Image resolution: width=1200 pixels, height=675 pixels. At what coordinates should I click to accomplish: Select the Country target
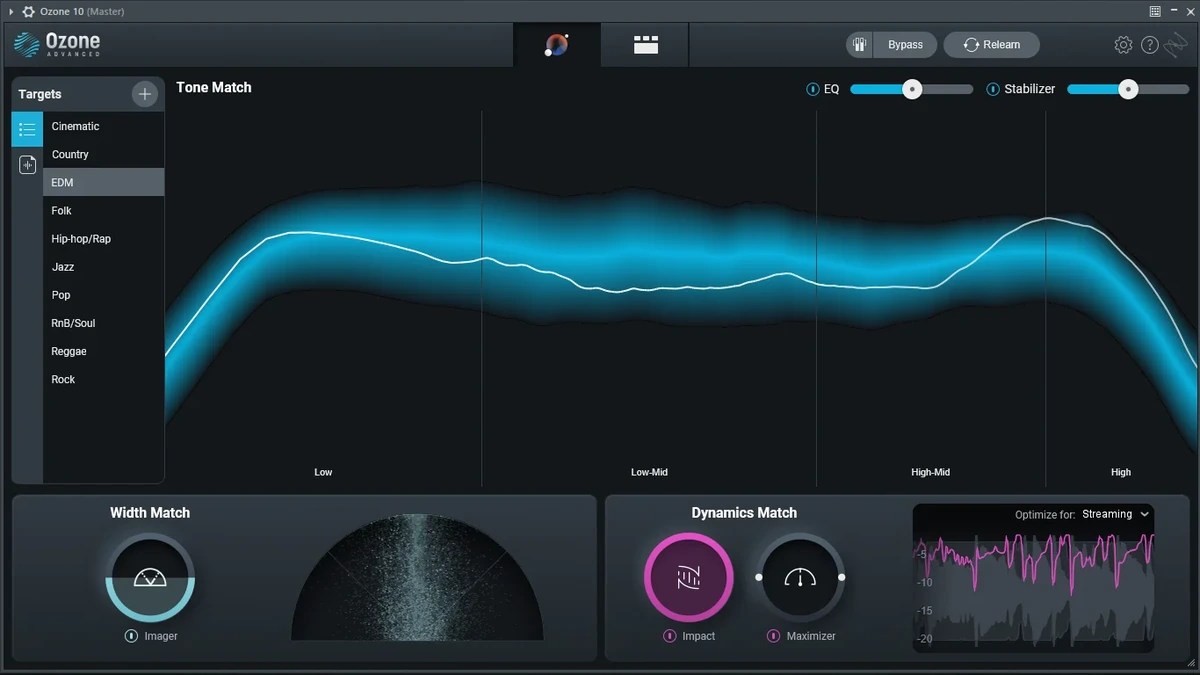click(x=103, y=154)
